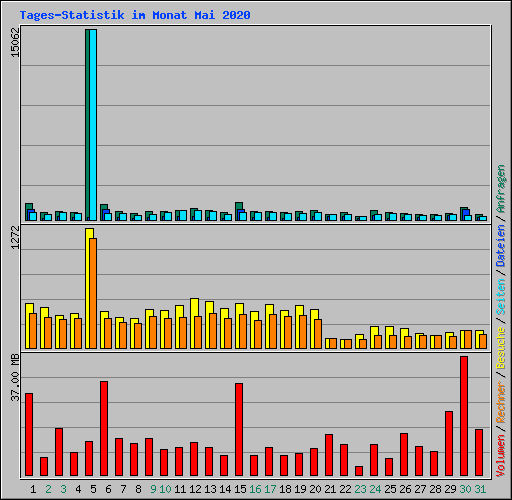Select the Volumen legend label
512x500 pixels.
tap(501, 456)
